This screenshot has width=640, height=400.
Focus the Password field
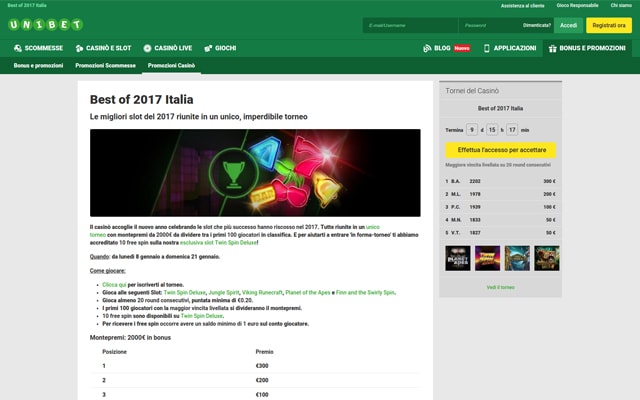490,25
